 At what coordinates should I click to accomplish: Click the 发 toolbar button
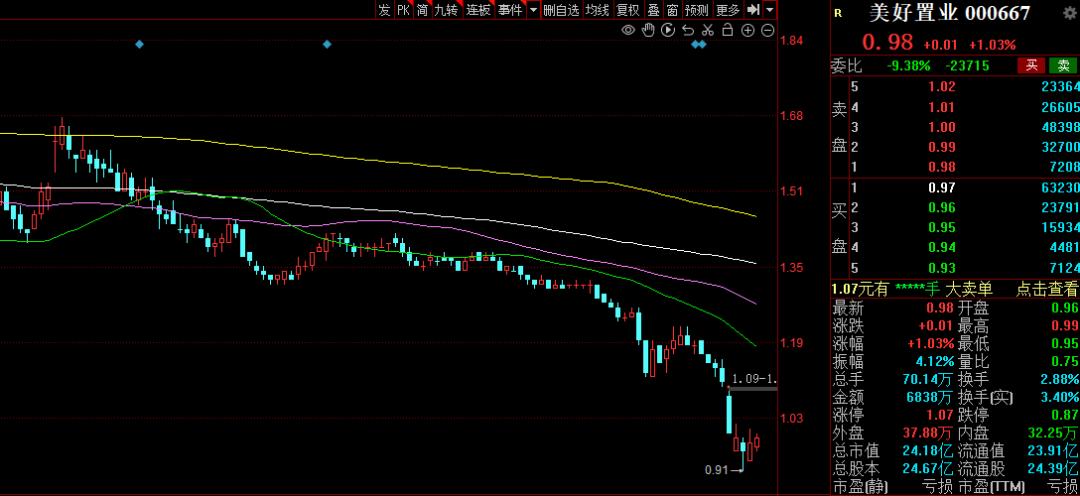tap(384, 10)
